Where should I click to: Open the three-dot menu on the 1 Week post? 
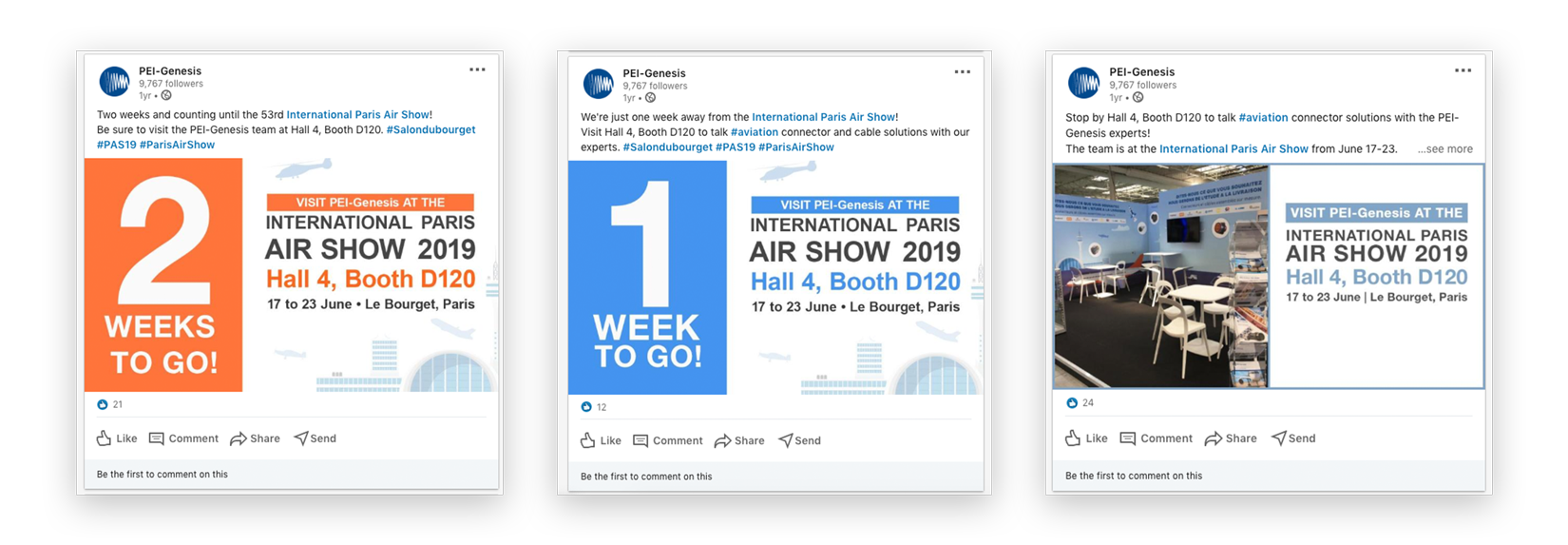[x=962, y=71]
